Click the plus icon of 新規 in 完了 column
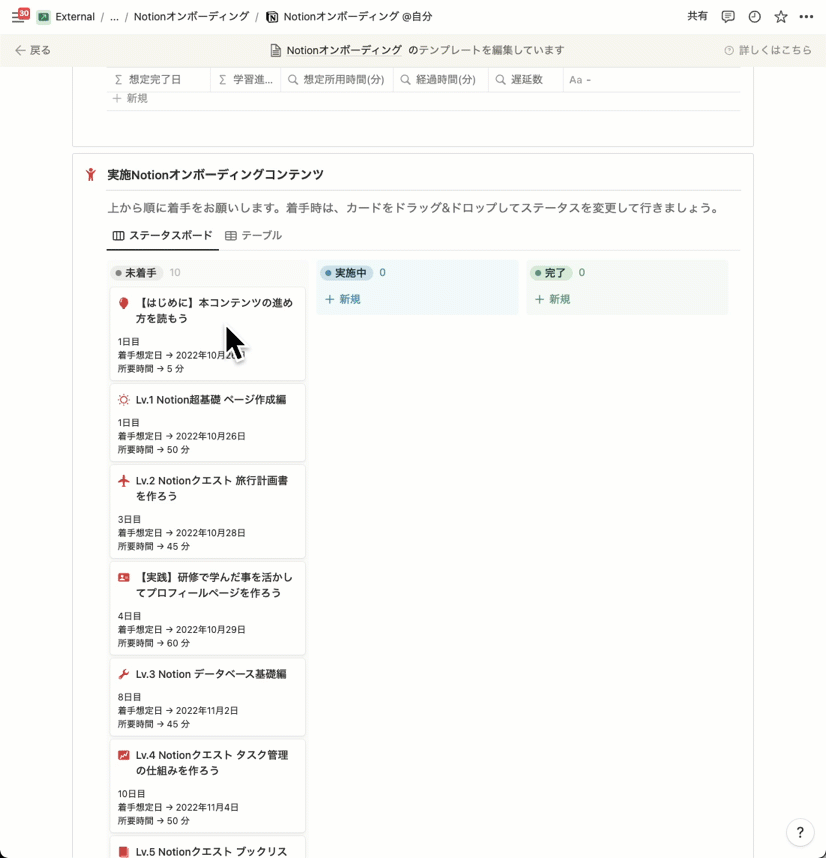826x858 pixels. (x=539, y=299)
